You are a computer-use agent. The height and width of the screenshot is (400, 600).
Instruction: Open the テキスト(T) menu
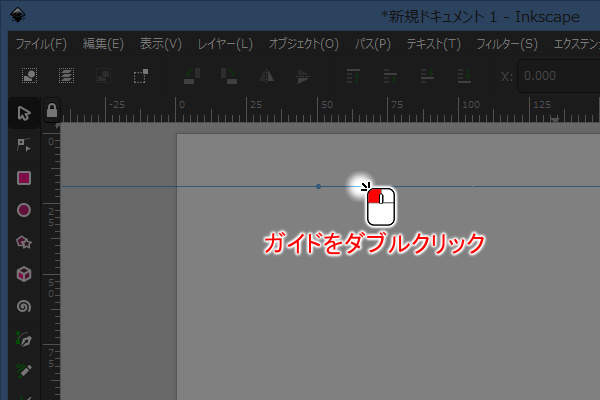434,44
